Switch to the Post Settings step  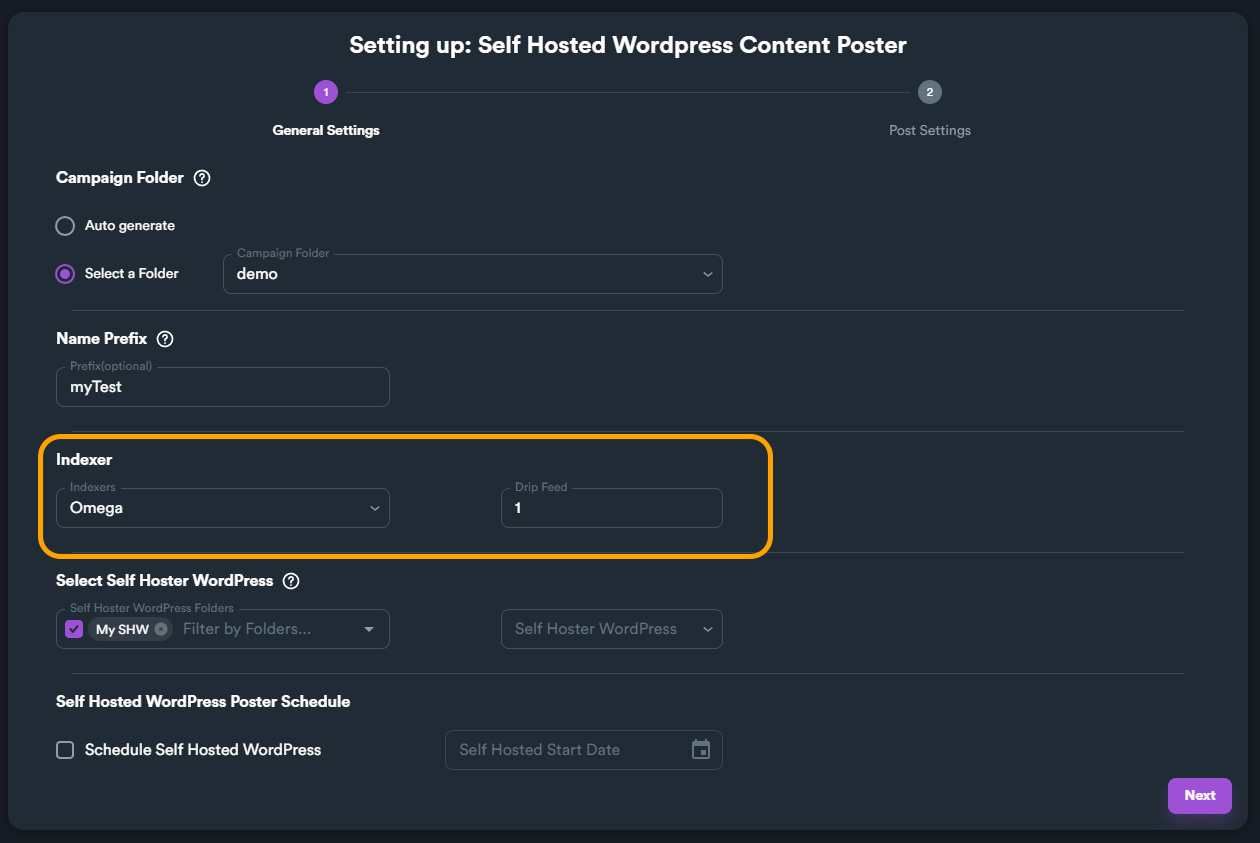pos(930,130)
